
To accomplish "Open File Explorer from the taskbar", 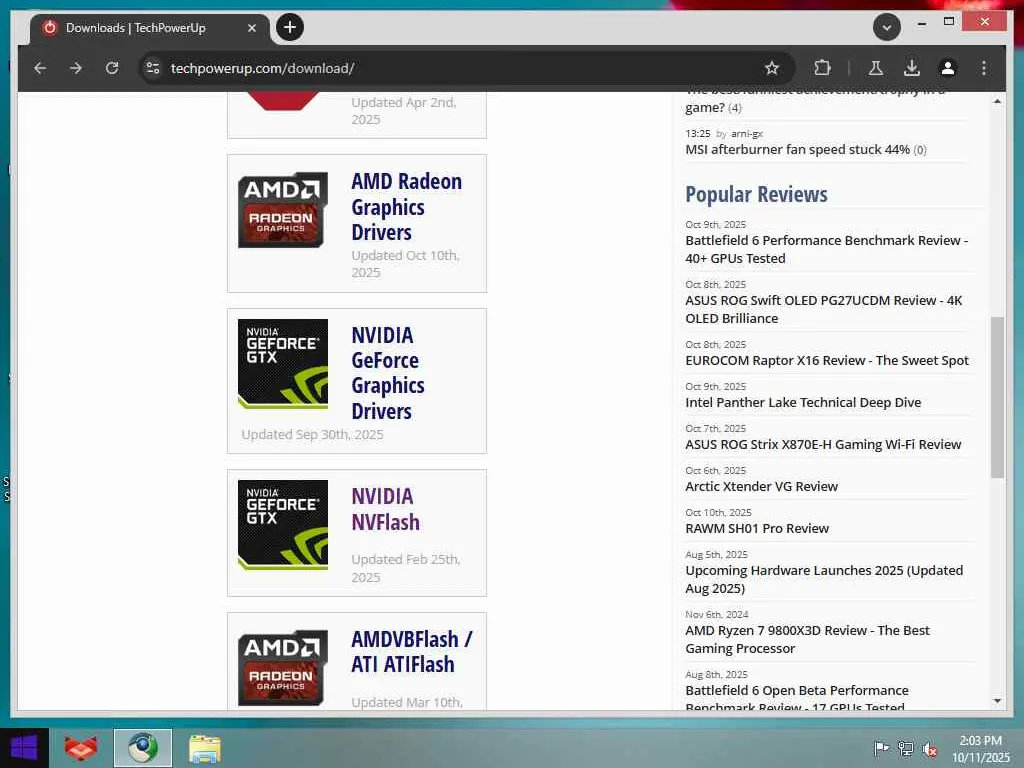I will pos(204,748).
